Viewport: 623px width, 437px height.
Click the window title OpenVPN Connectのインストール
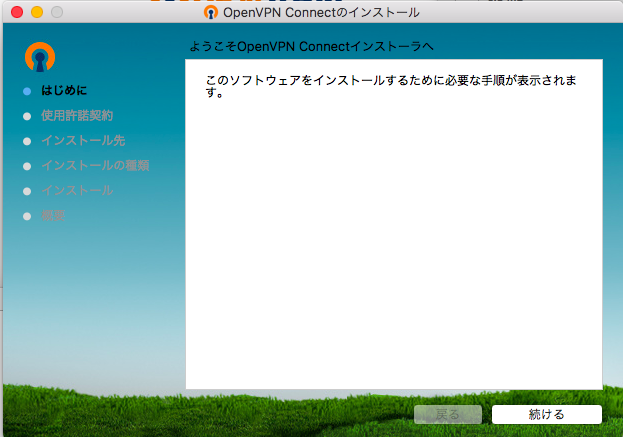point(321,13)
